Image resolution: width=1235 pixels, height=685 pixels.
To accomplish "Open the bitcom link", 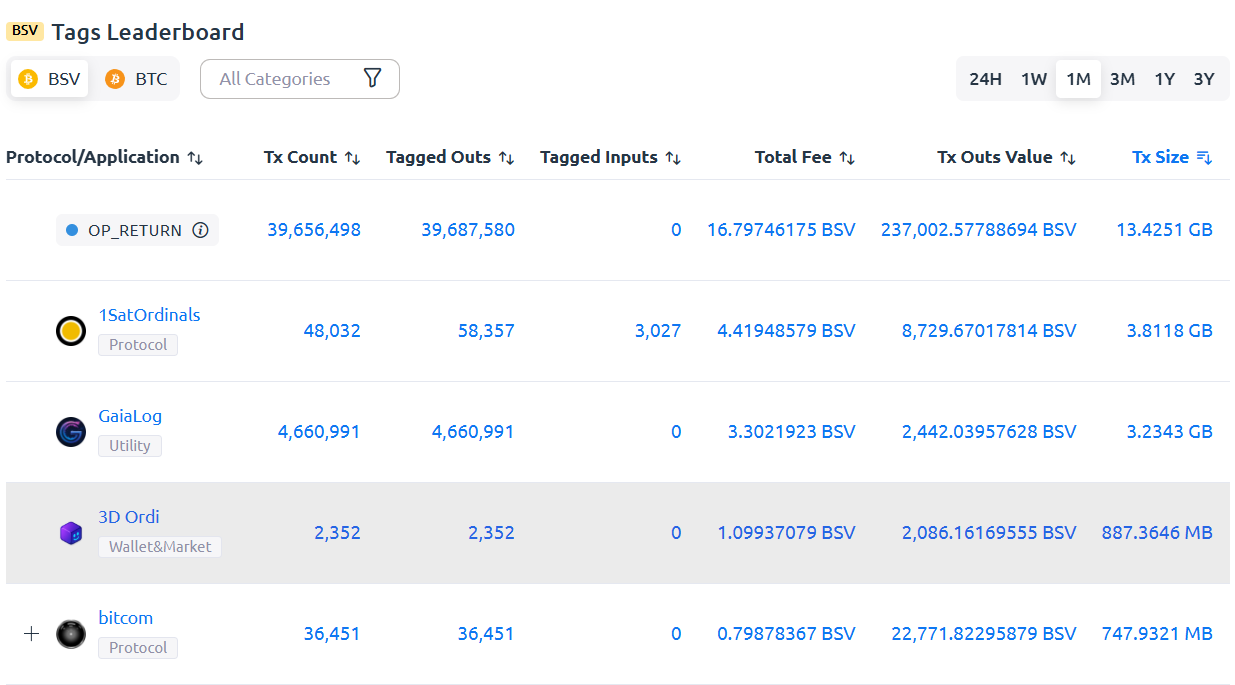I will (126, 618).
